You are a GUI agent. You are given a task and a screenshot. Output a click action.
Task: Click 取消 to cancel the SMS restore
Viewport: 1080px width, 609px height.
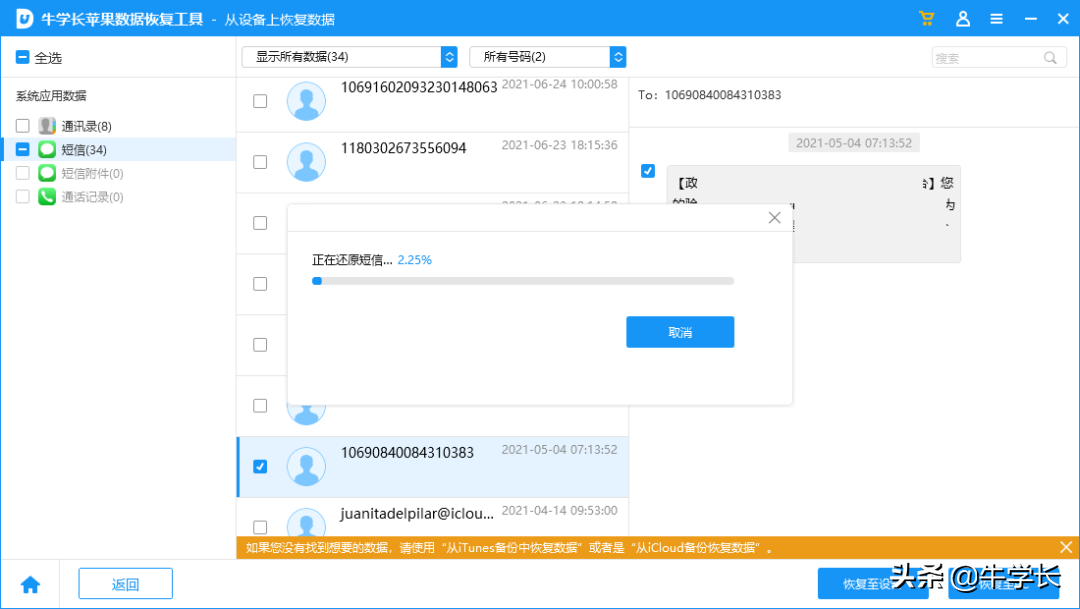680,332
